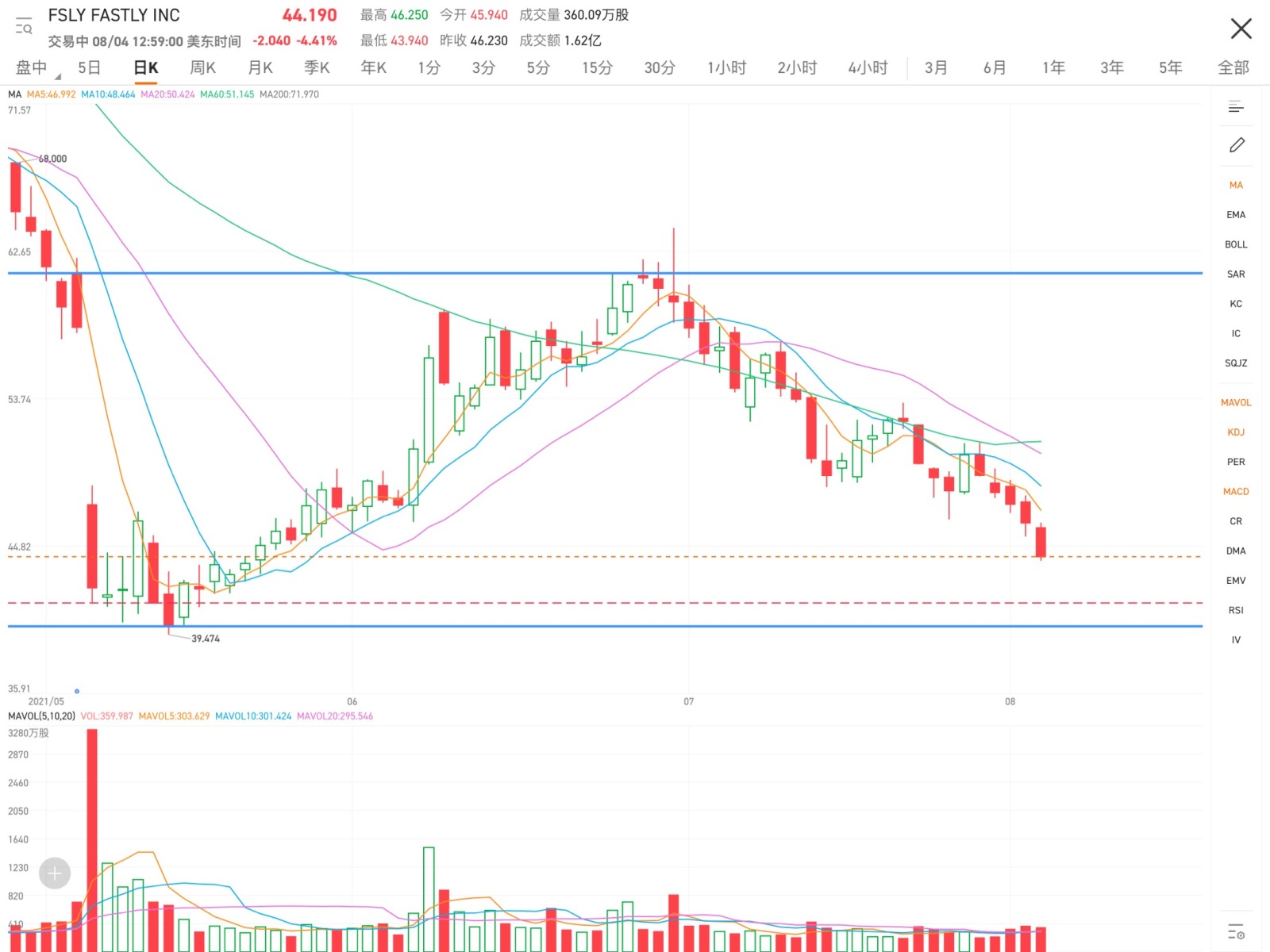The image size is (1270, 952).
Task: Select the 1小时 interval tab
Action: pos(726,68)
